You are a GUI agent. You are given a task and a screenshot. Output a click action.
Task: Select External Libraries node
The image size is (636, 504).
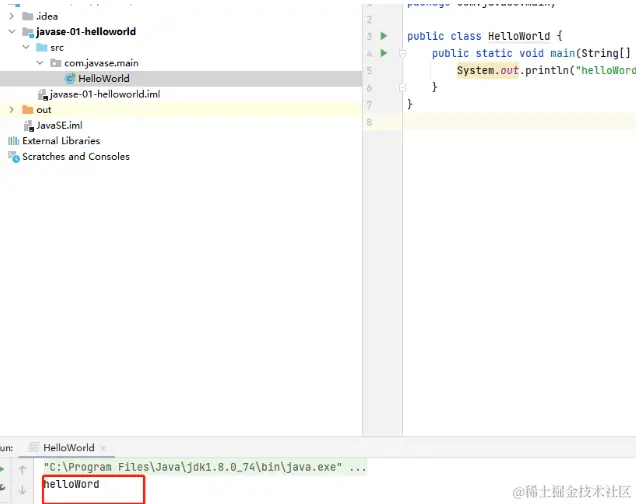(x=61, y=141)
